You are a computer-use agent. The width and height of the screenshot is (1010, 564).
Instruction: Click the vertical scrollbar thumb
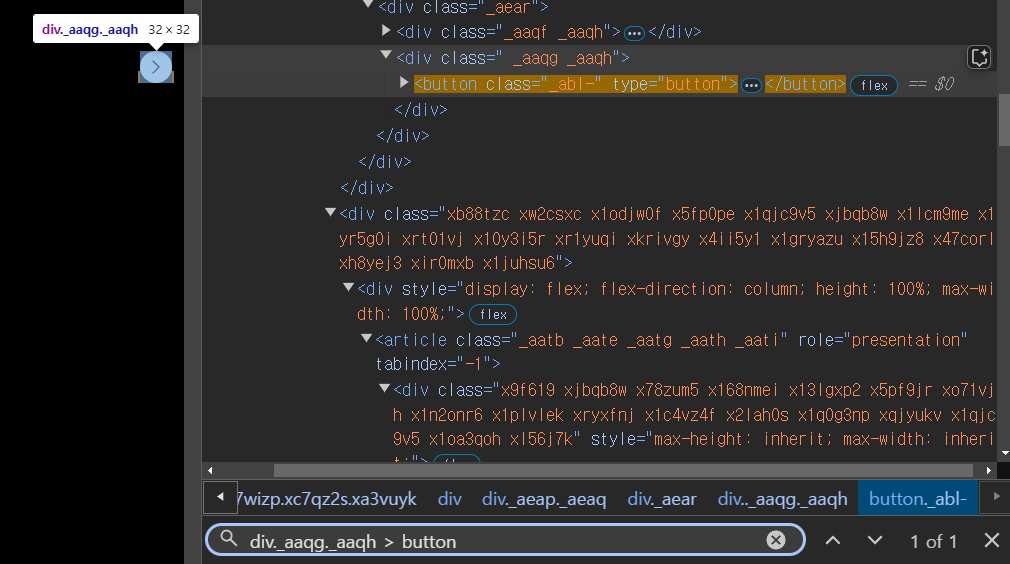[x=1005, y=120]
